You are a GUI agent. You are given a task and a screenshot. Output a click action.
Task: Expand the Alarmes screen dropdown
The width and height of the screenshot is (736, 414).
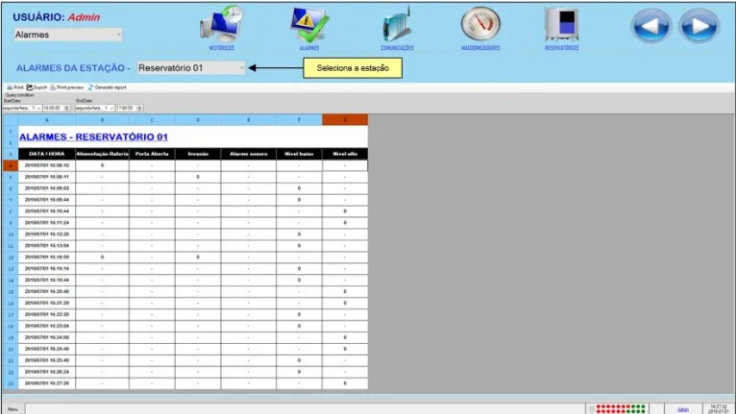118,35
